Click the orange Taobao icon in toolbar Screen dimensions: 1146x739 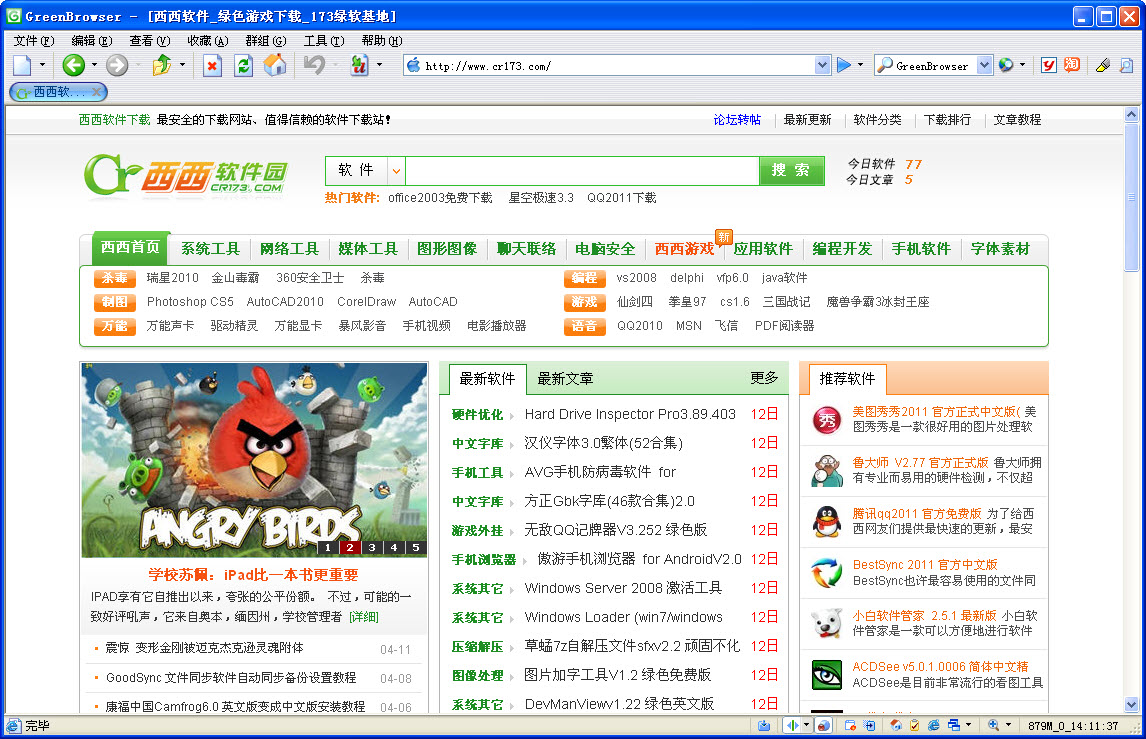[x=1071, y=65]
